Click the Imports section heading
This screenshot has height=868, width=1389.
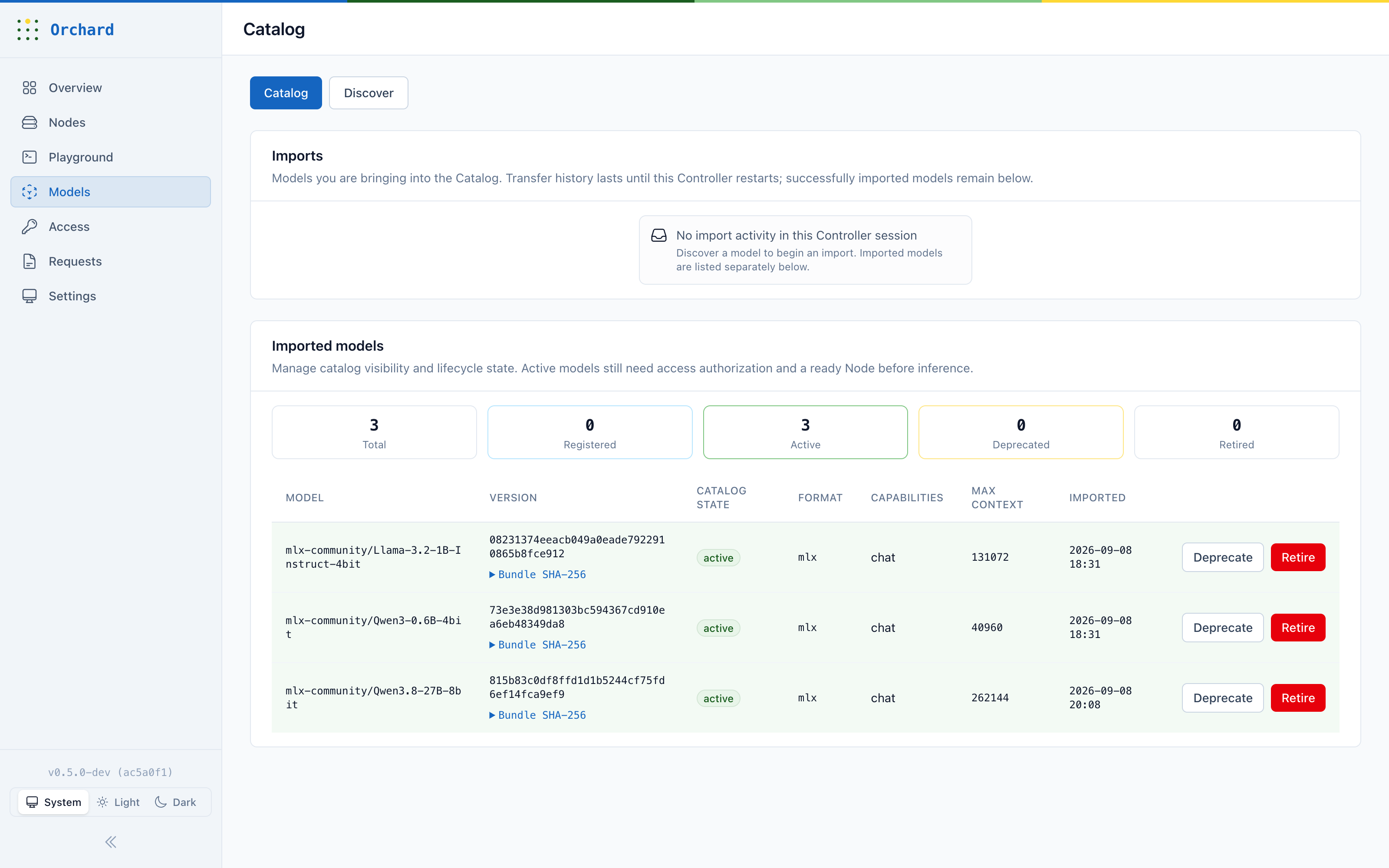[x=297, y=155]
